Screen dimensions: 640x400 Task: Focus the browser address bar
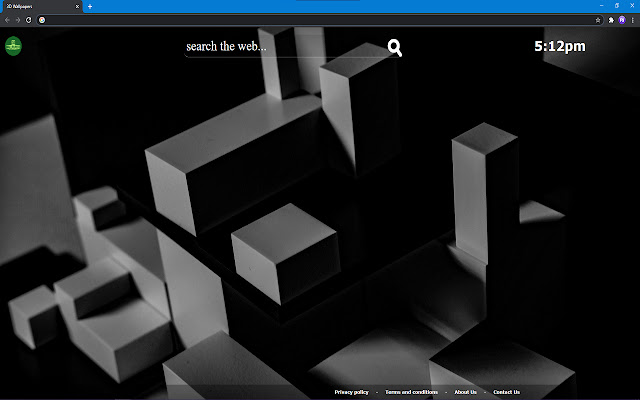(x=318, y=20)
